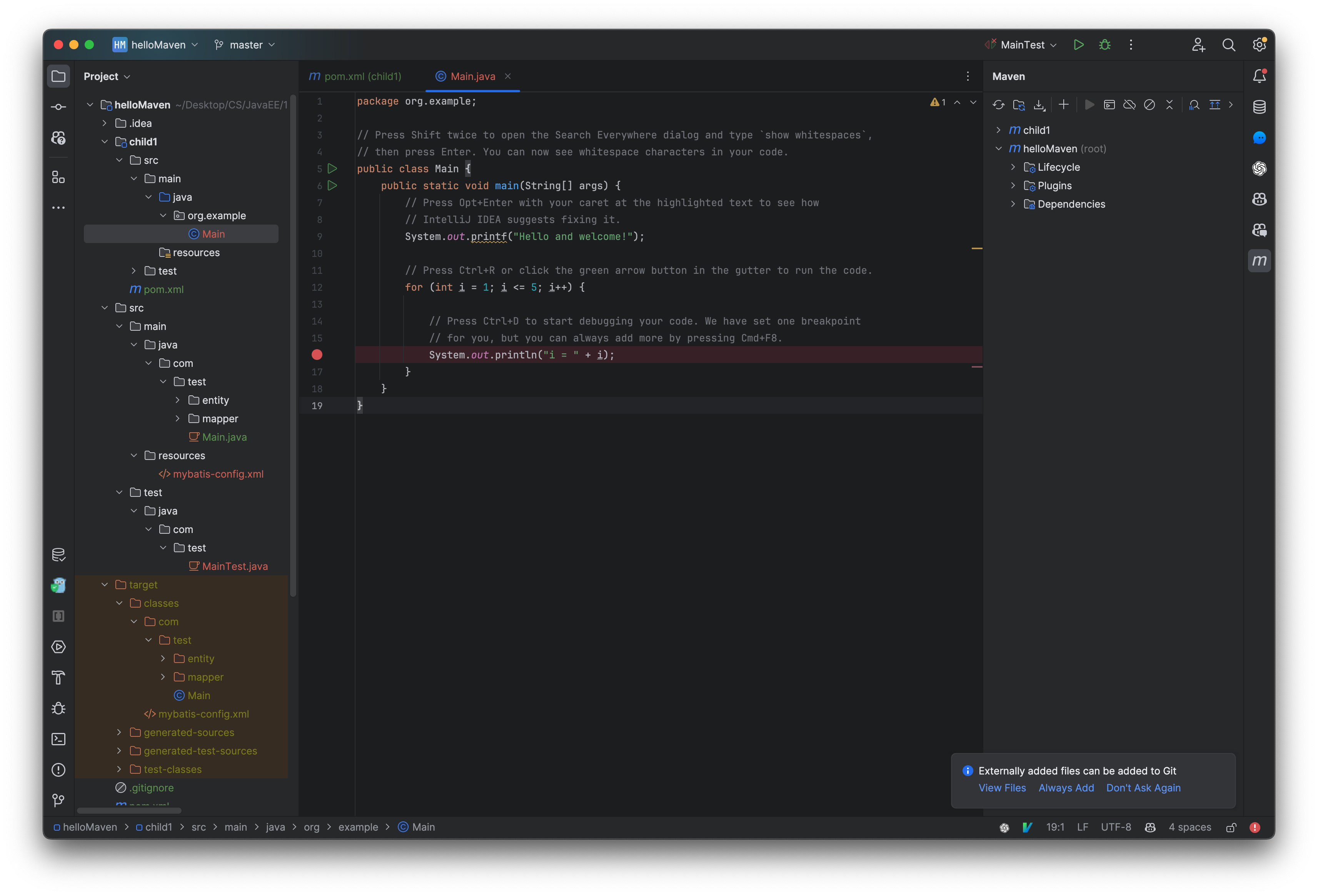Image resolution: width=1318 pixels, height=896 pixels.
Task: Switch to the pom.xml (child1) tab
Action: click(363, 76)
